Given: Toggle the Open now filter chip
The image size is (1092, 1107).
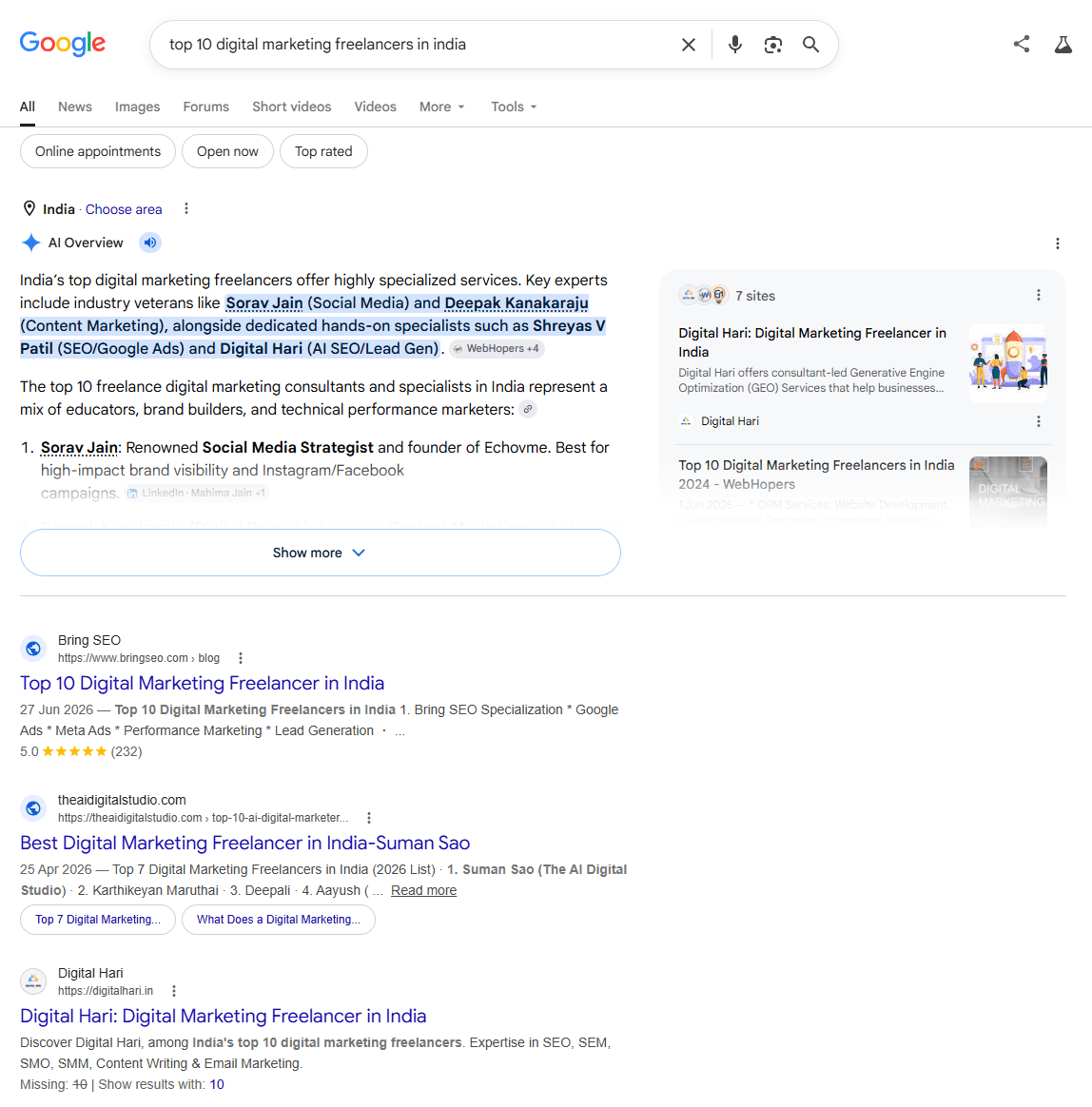Looking at the screenshot, I should (x=227, y=152).
